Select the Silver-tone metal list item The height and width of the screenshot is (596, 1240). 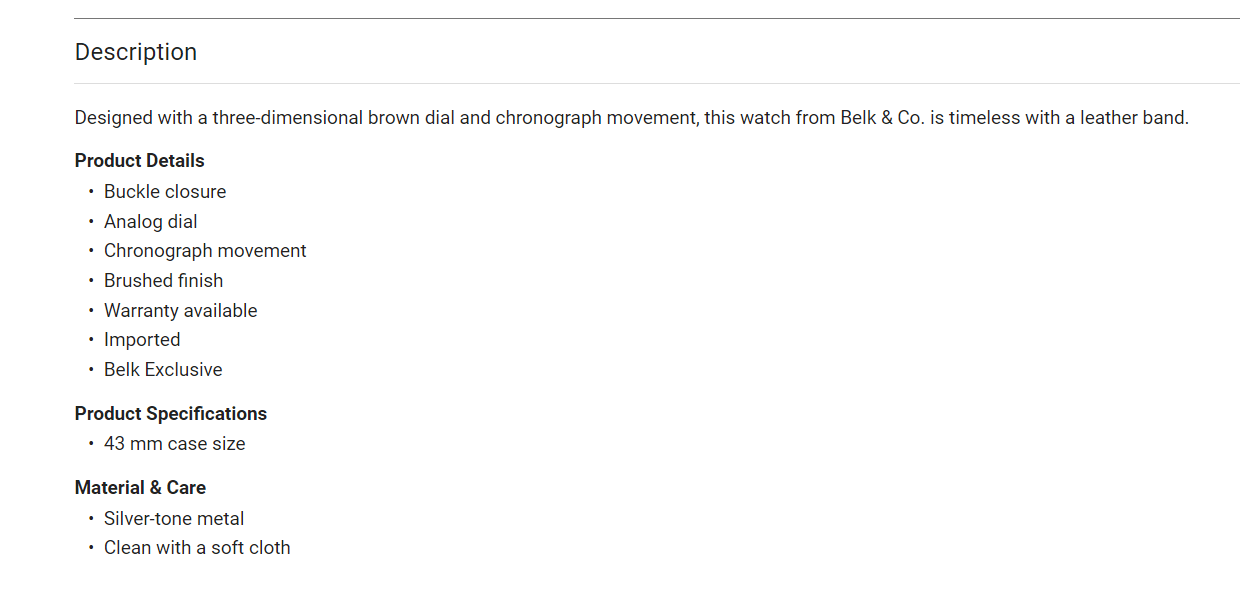click(174, 519)
